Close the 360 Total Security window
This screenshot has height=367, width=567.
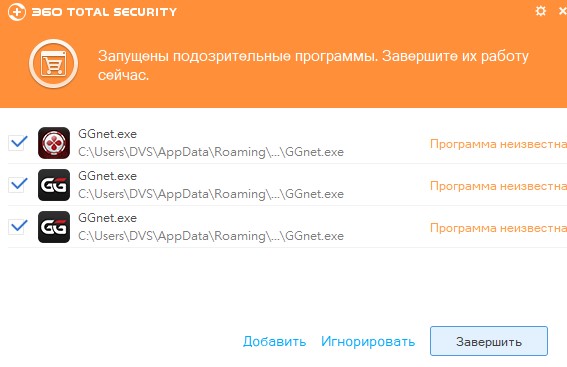coord(563,11)
